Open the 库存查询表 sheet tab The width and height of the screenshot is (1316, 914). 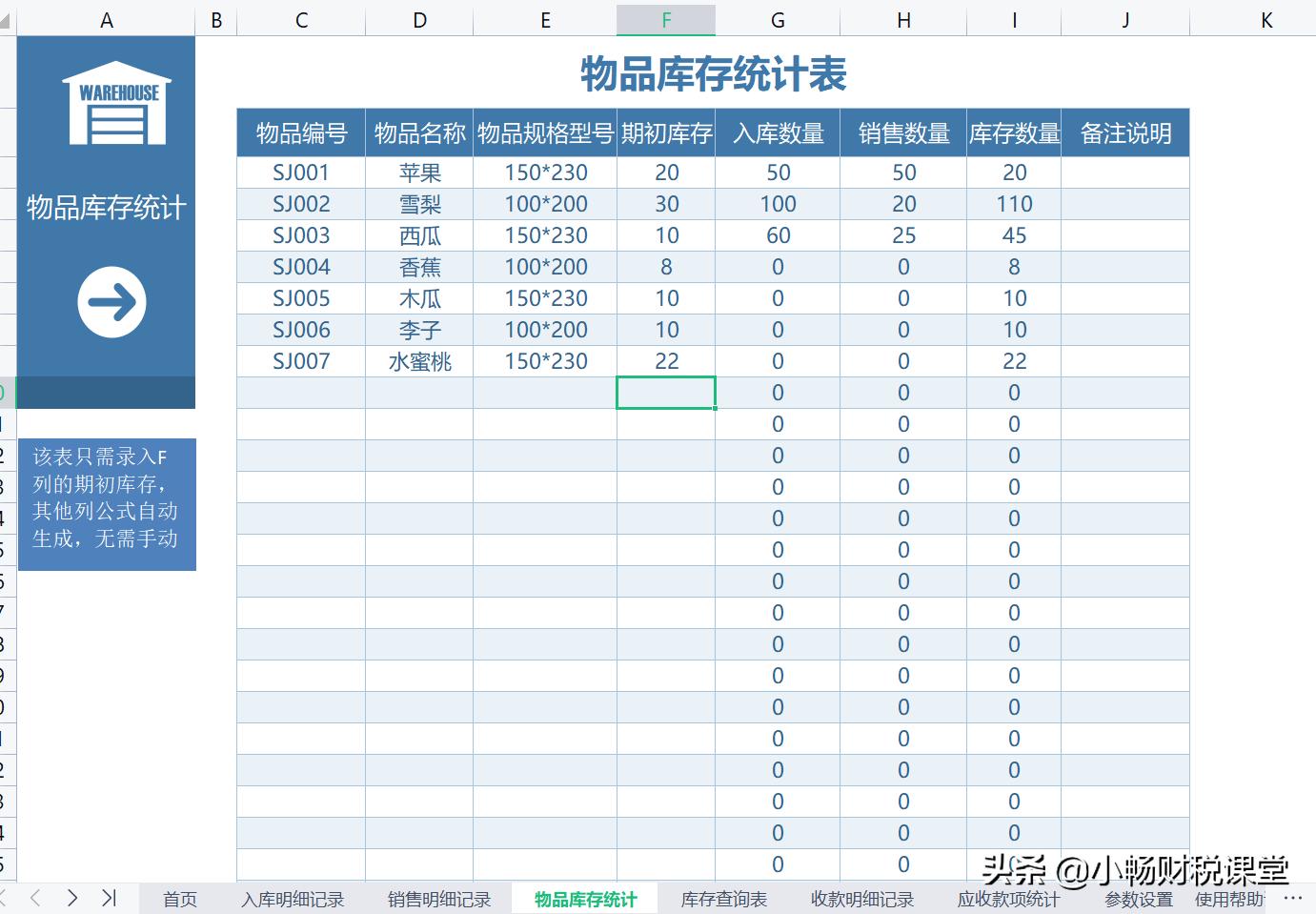click(x=722, y=897)
